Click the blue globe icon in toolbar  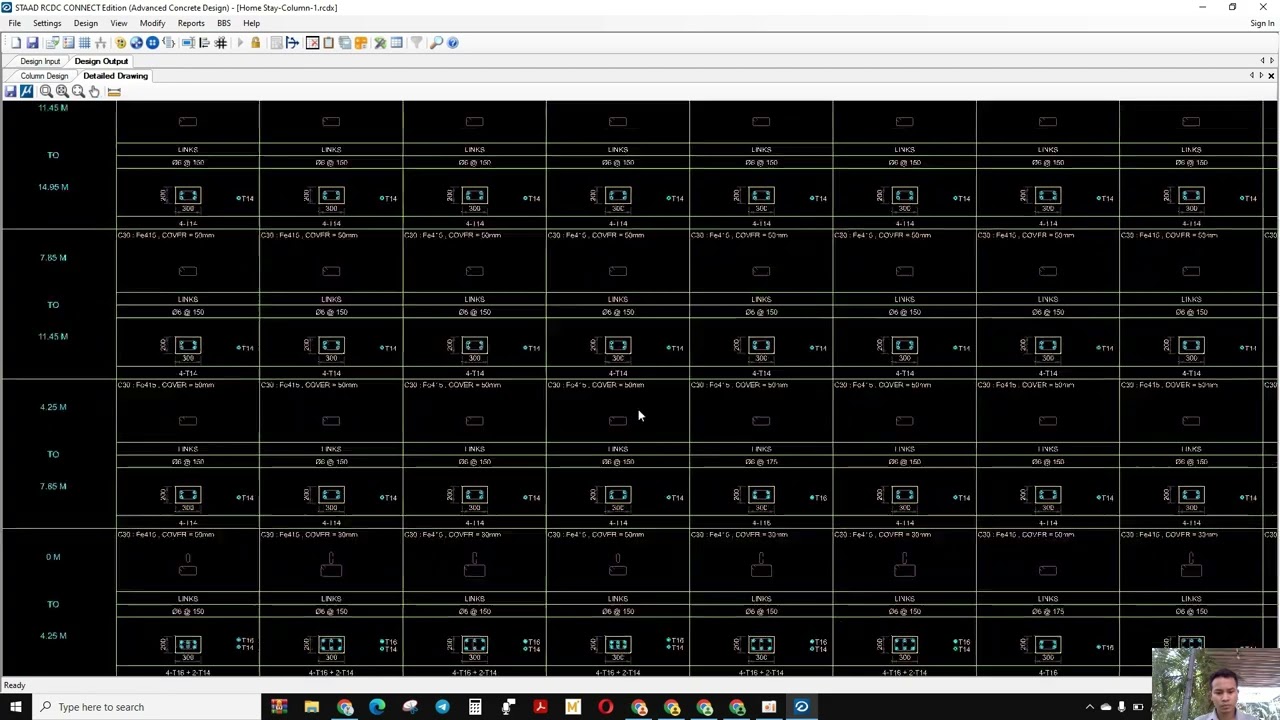[136, 43]
